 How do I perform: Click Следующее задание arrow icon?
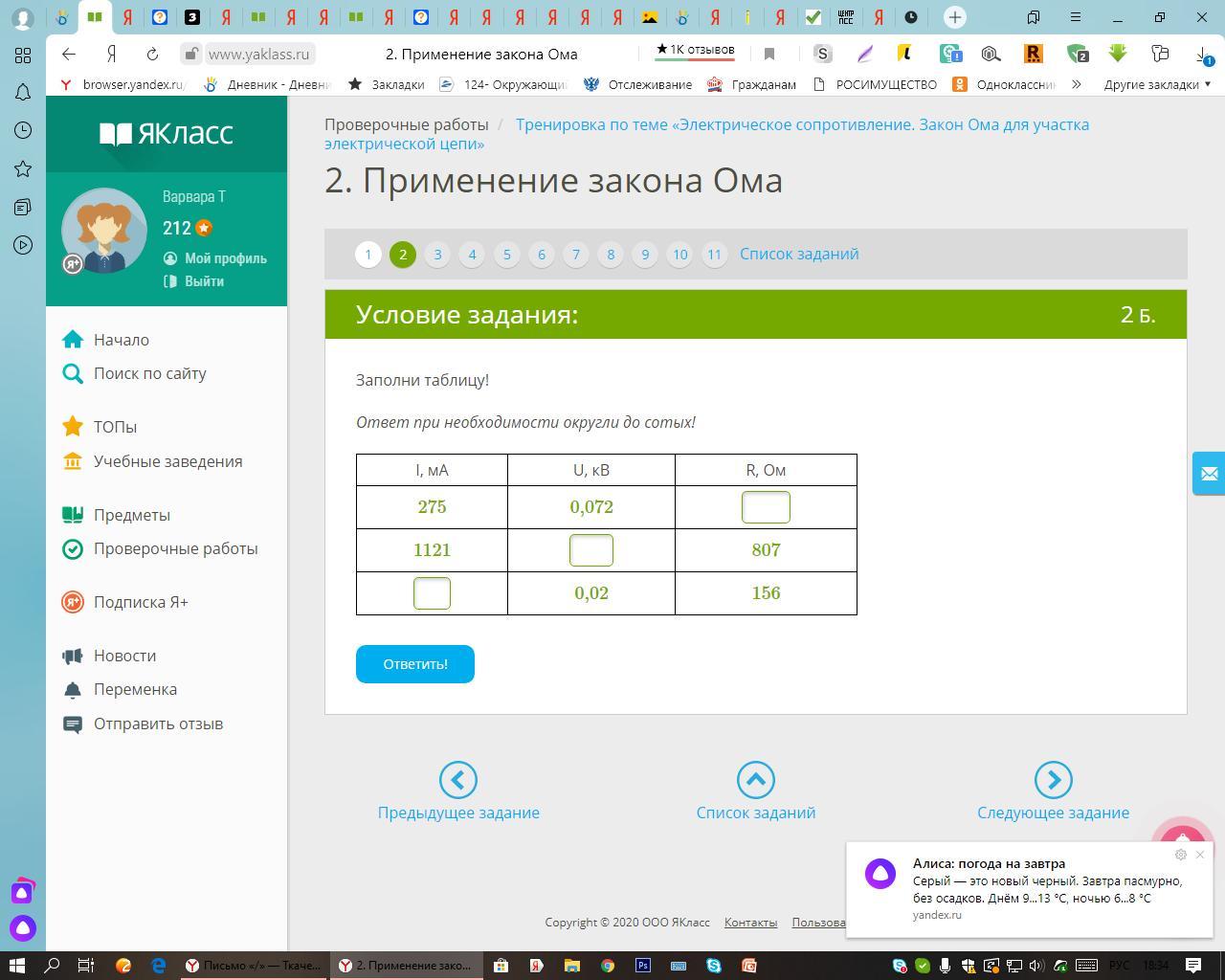coord(1054,780)
